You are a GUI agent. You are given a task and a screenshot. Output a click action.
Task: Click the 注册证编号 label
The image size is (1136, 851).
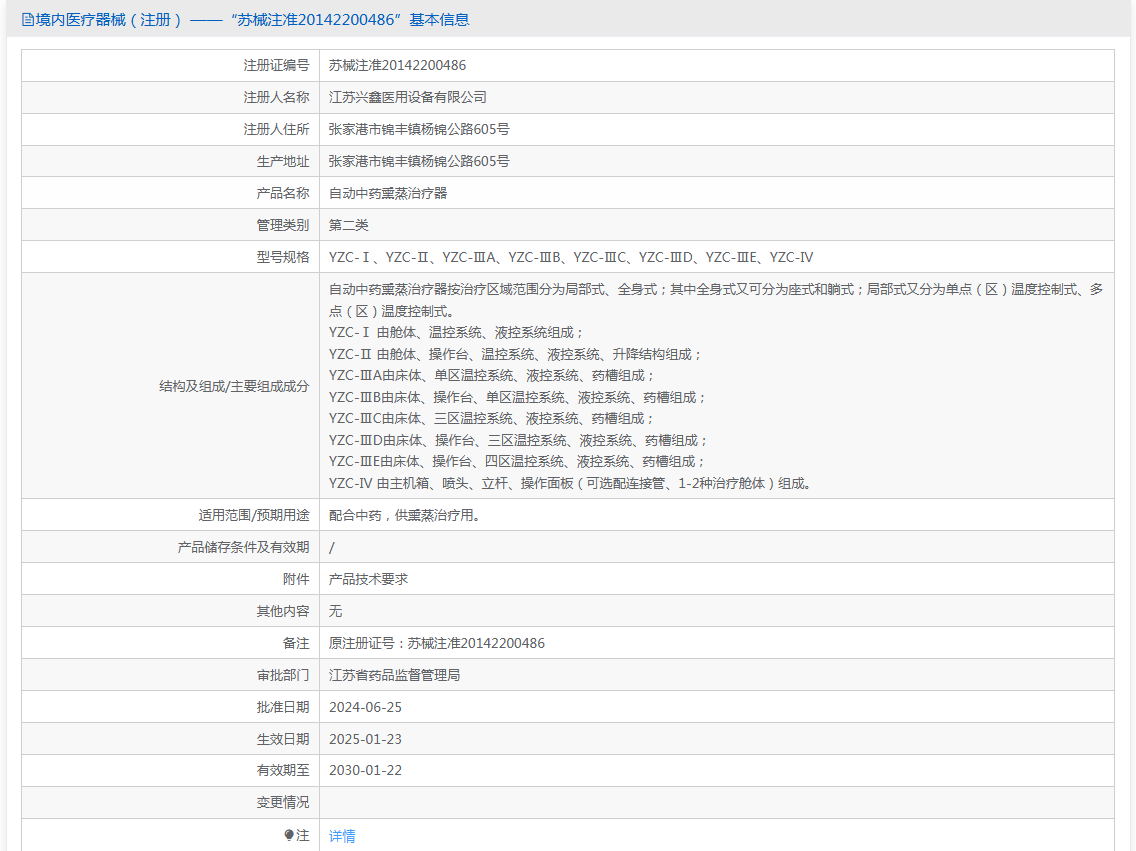[x=276, y=65]
